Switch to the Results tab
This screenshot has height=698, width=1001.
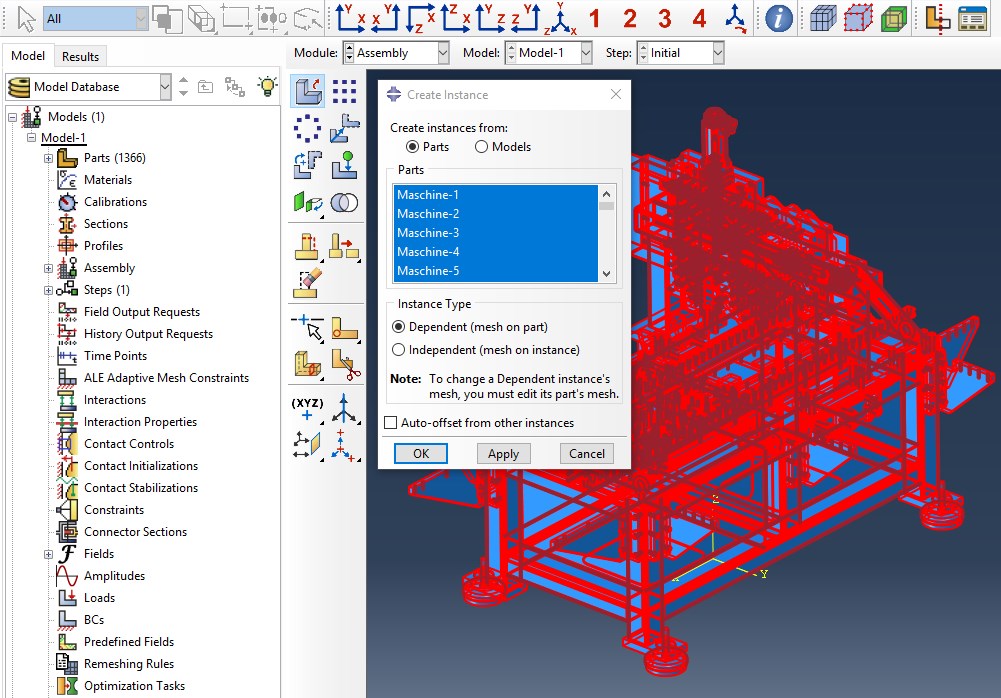coord(80,56)
